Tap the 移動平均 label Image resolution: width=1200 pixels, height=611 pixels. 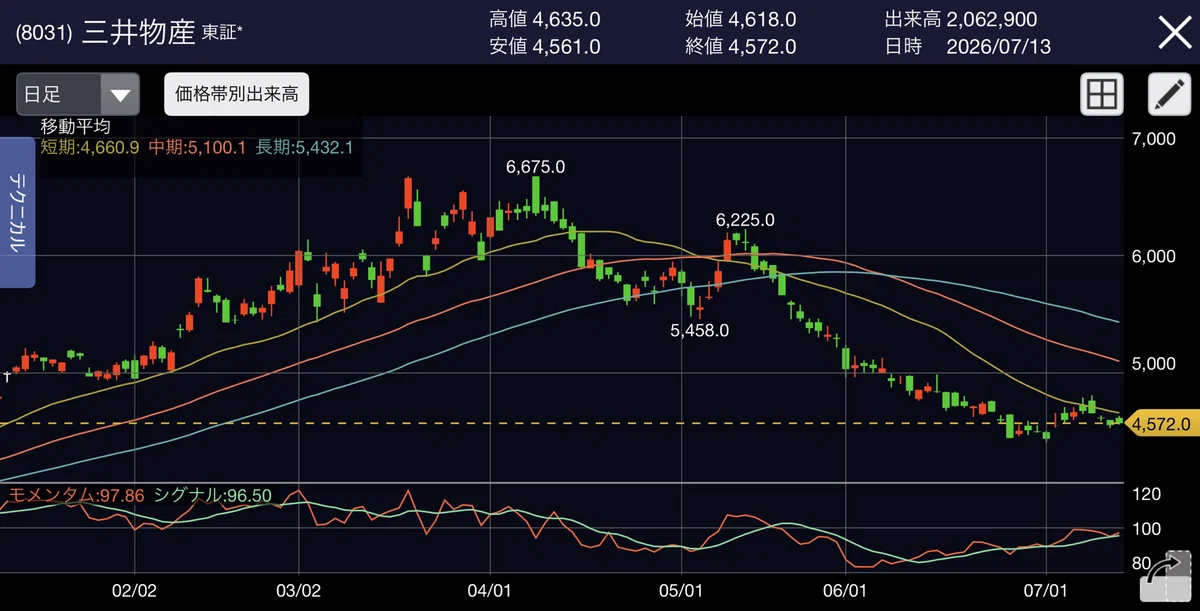75,126
